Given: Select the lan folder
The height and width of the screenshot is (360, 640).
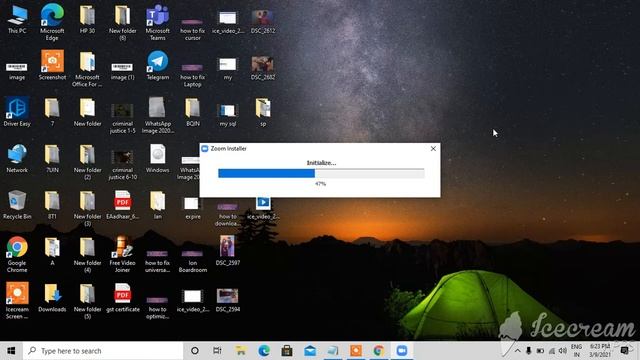Looking at the screenshot, I should tap(158, 205).
